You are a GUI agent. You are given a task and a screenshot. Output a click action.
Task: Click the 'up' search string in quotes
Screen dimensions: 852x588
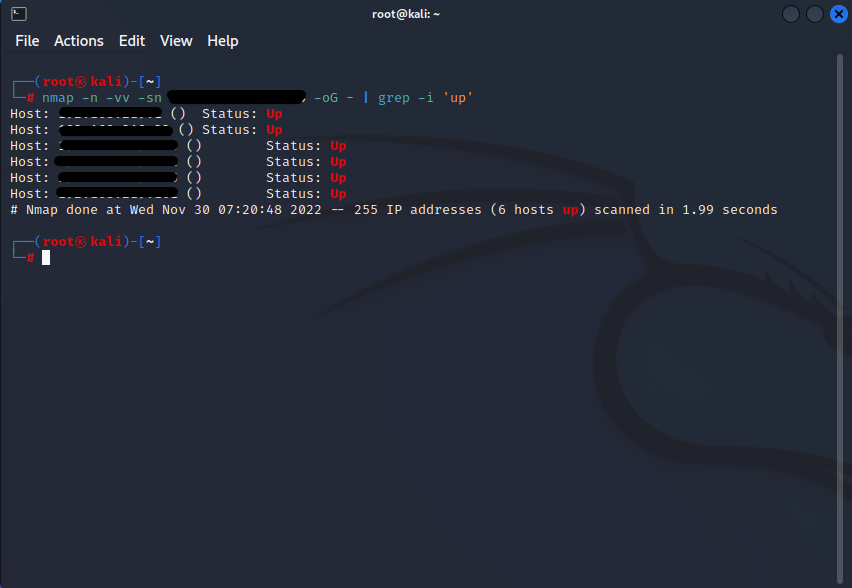point(457,98)
